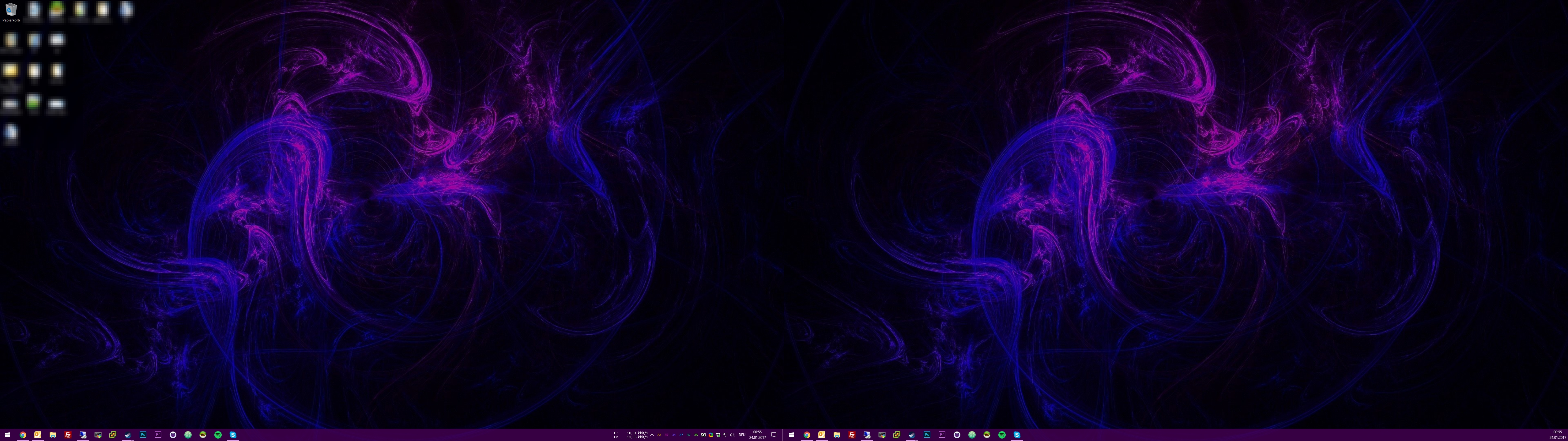Image resolution: width=1568 pixels, height=441 pixels.
Task: Launch Atom editor from the right taskbar
Action: coord(972,435)
